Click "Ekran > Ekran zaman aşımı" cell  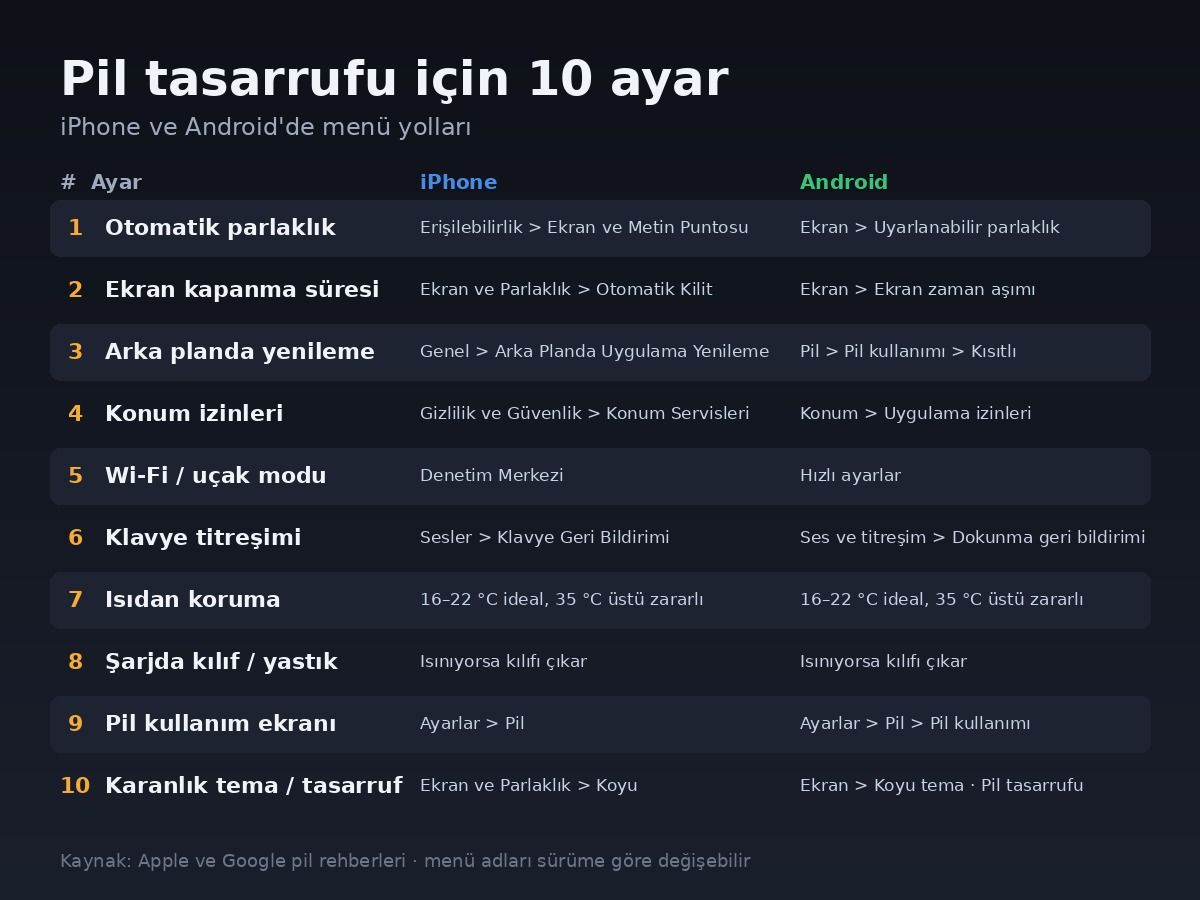[917, 290]
